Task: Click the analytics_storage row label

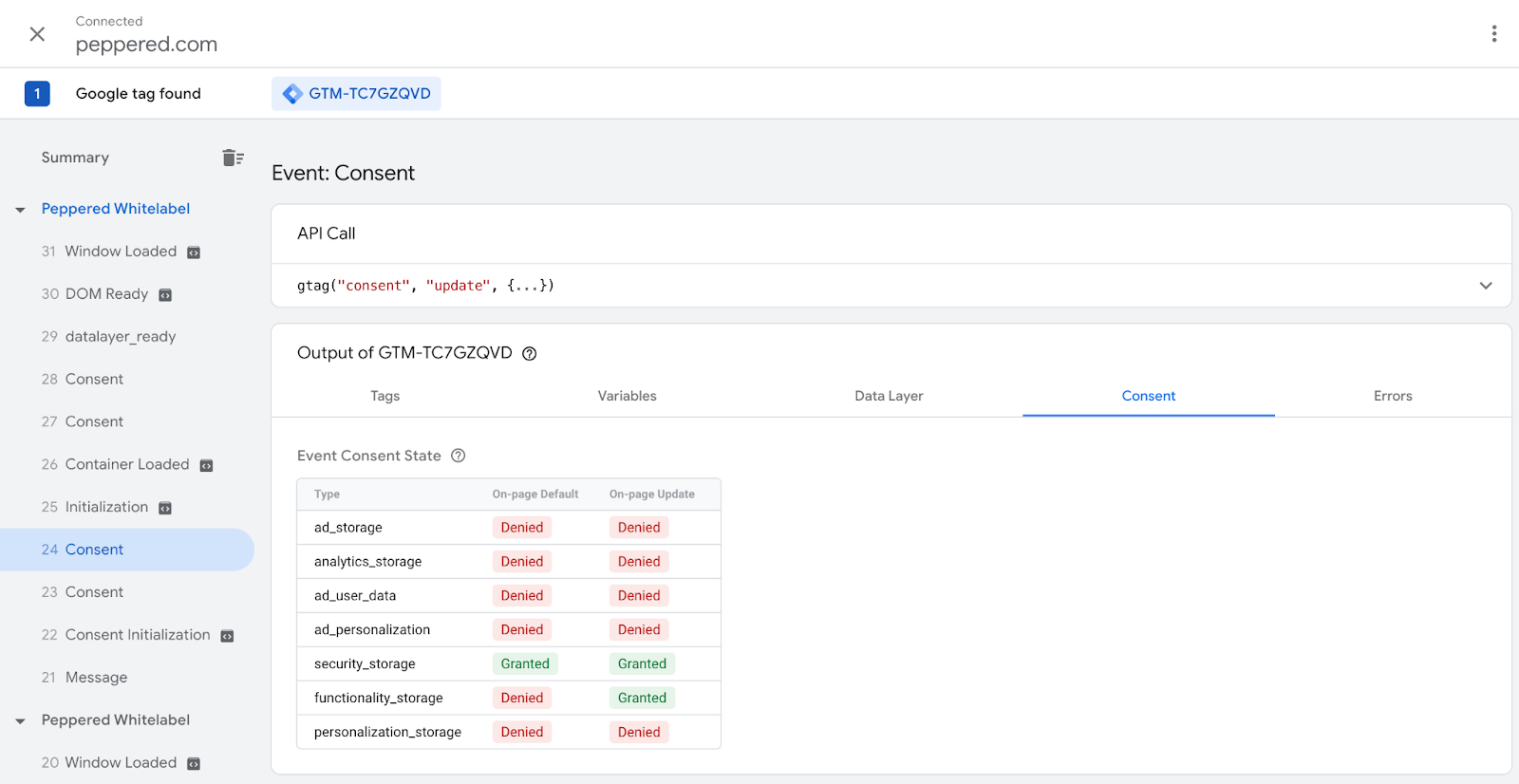Action: [x=367, y=562]
